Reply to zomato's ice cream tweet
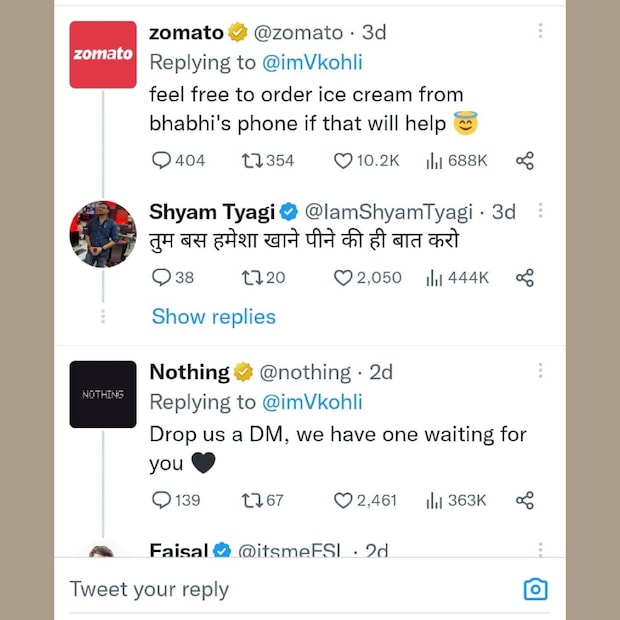 (x=162, y=160)
